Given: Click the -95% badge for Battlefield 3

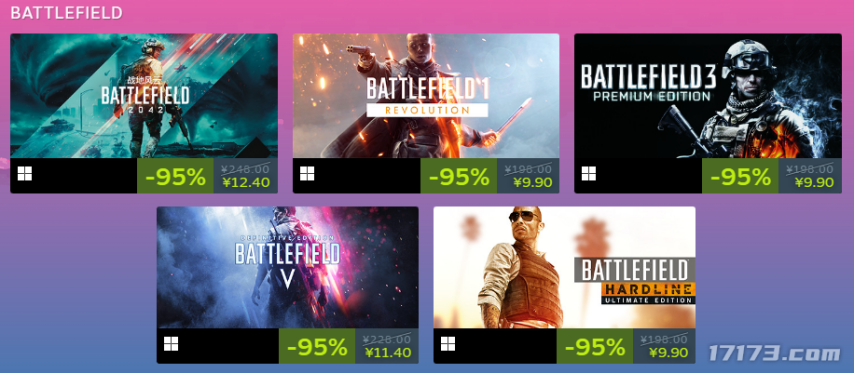Looking at the screenshot, I should (740, 176).
